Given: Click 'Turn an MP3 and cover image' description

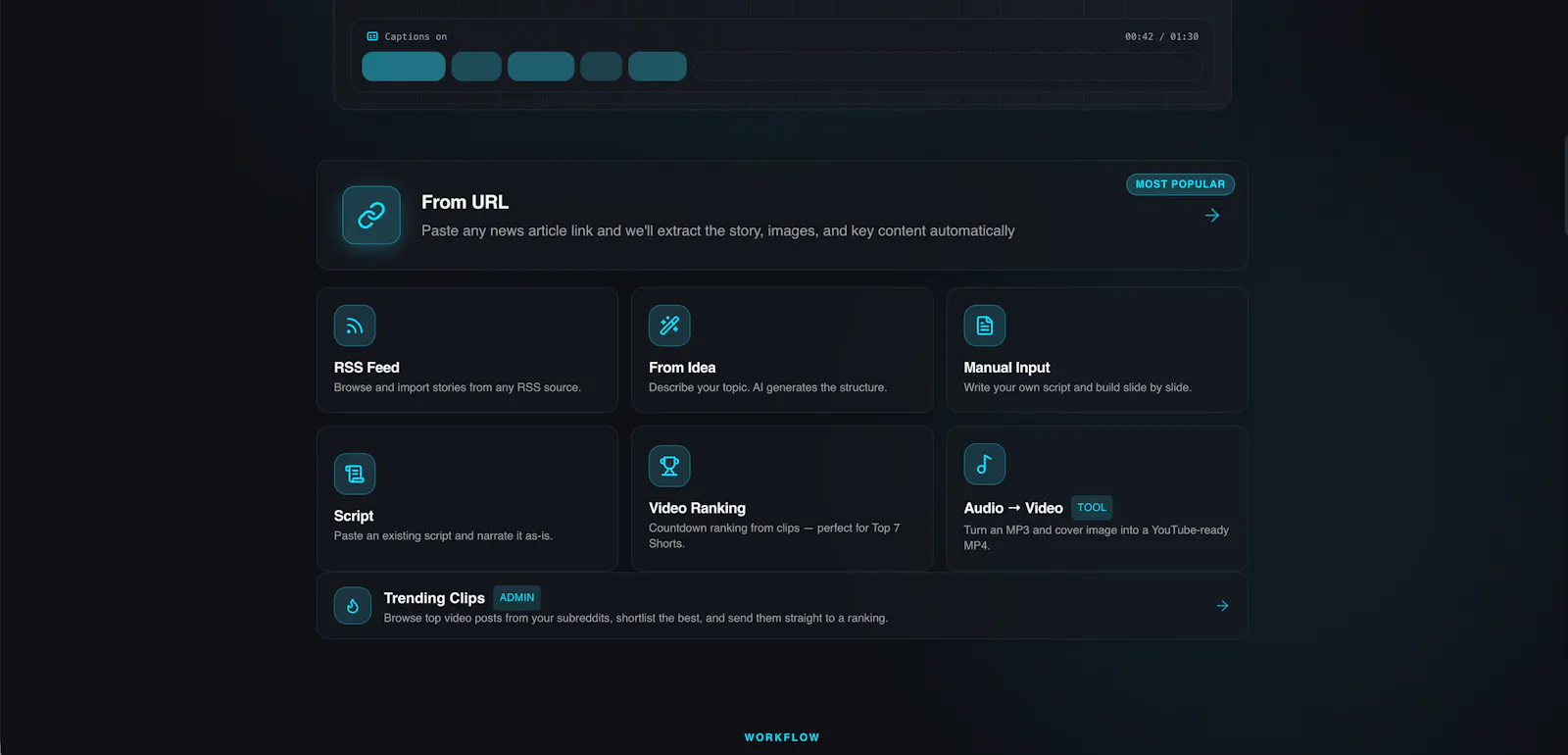Looking at the screenshot, I should coord(1096,537).
